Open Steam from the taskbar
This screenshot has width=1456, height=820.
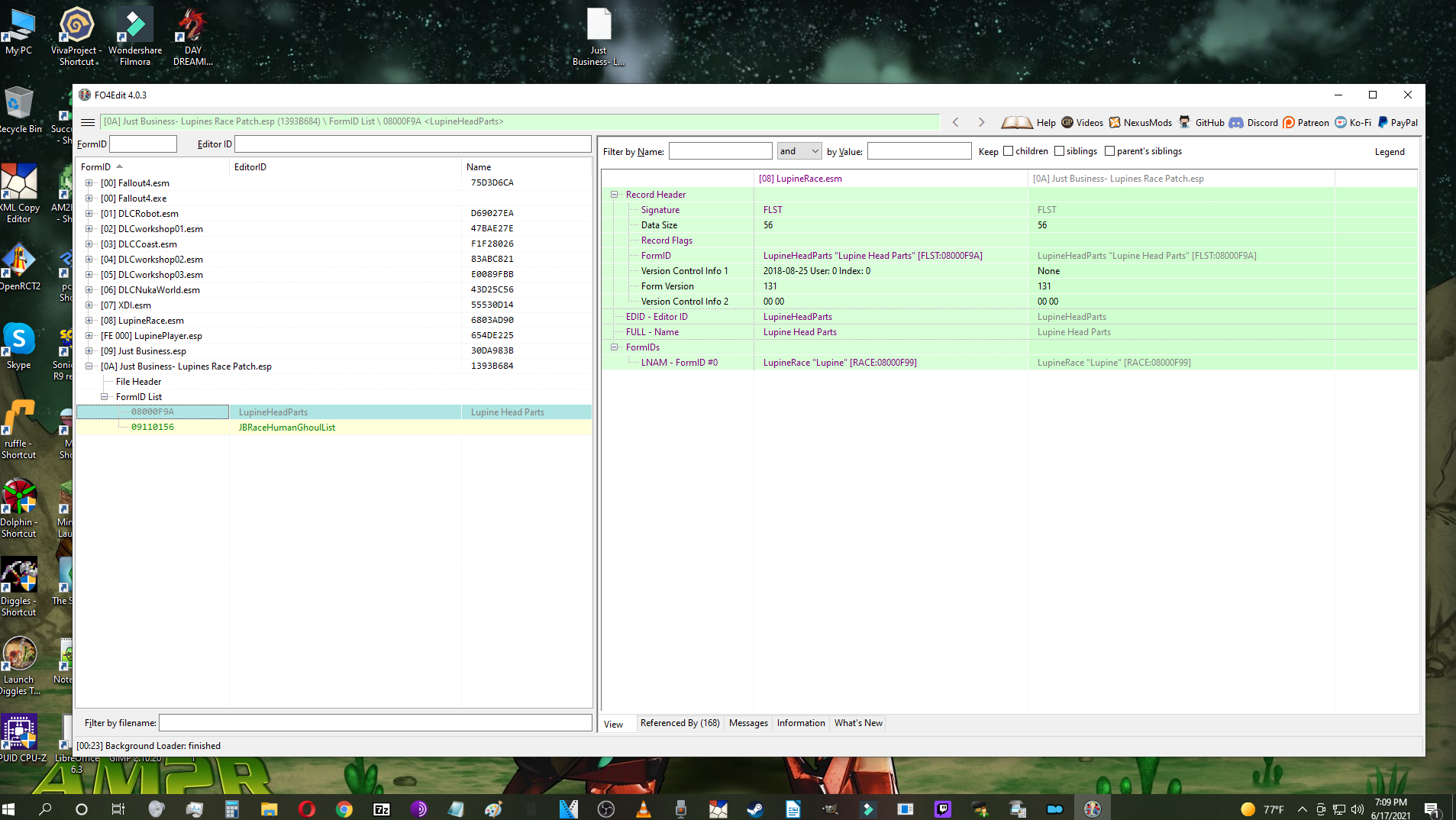[755, 809]
